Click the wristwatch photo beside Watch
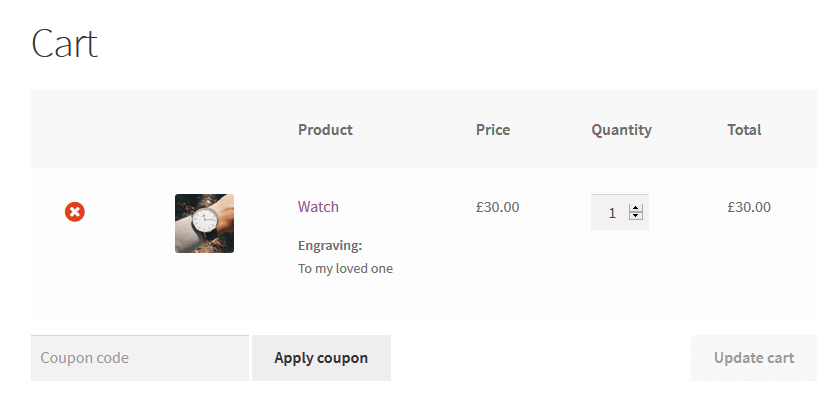Screen dimensions: 839x405 point(204,223)
